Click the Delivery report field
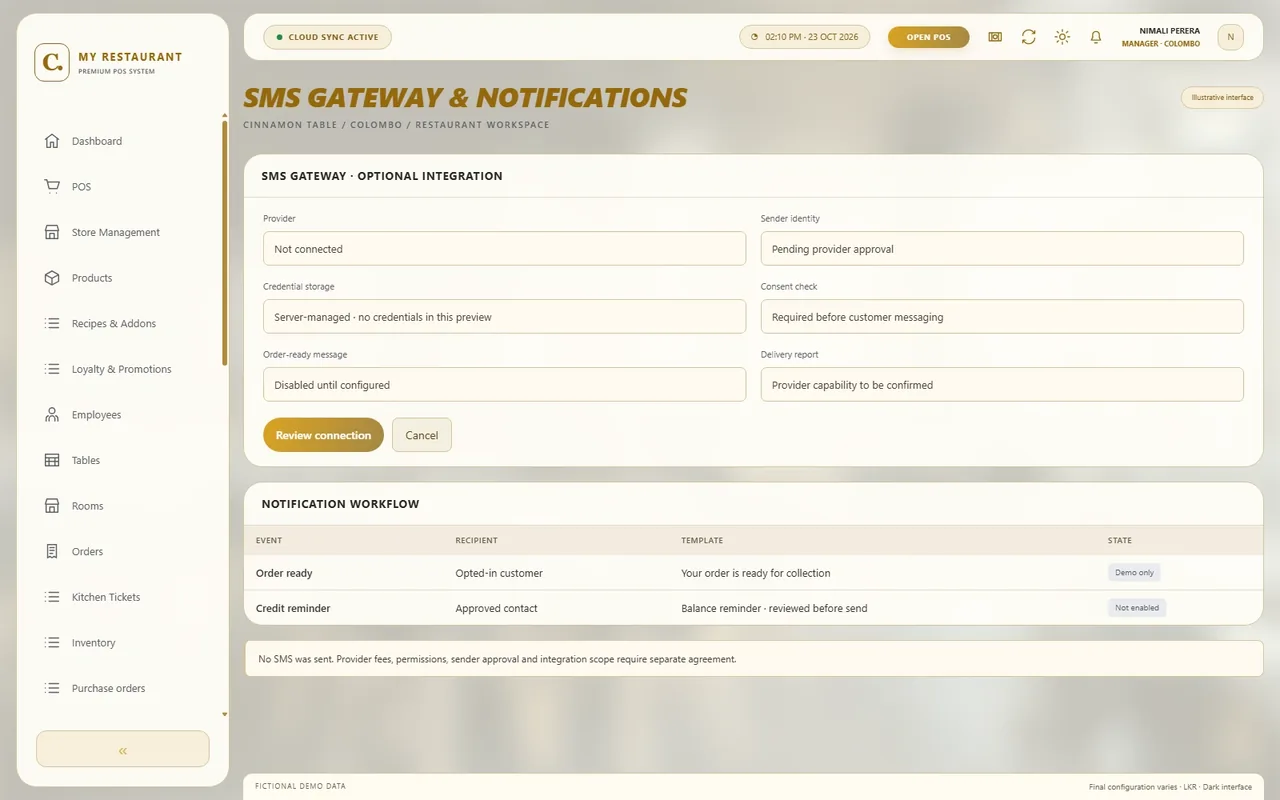Screen dimensions: 1280x800 coord(1002,385)
